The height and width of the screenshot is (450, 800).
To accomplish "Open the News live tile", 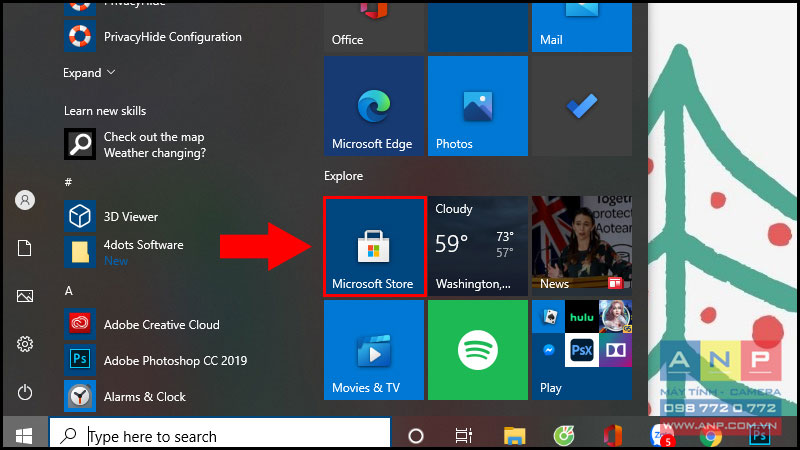I will pos(582,246).
